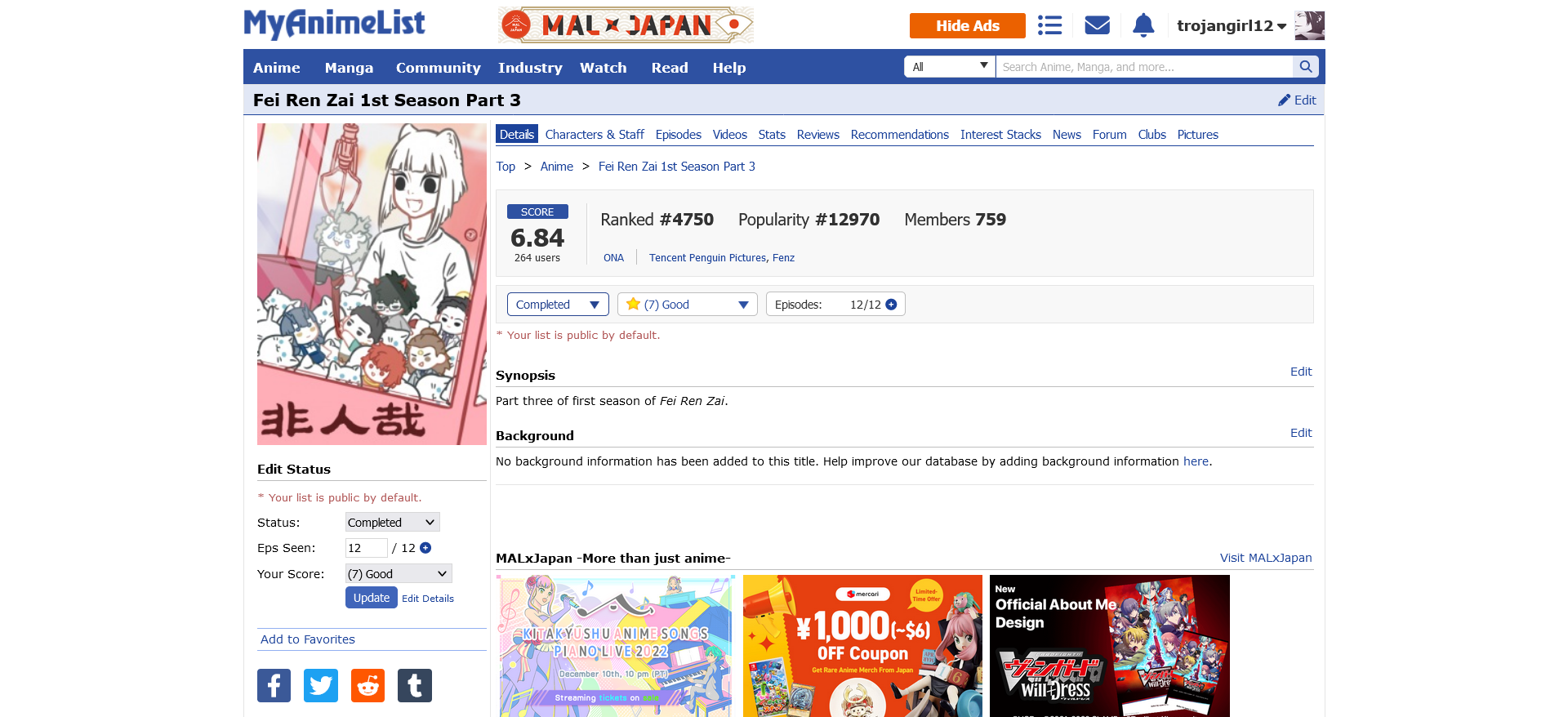Open the Help menu
Viewport: 1568px width, 717px height.
pyautogui.click(x=729, y=68)
